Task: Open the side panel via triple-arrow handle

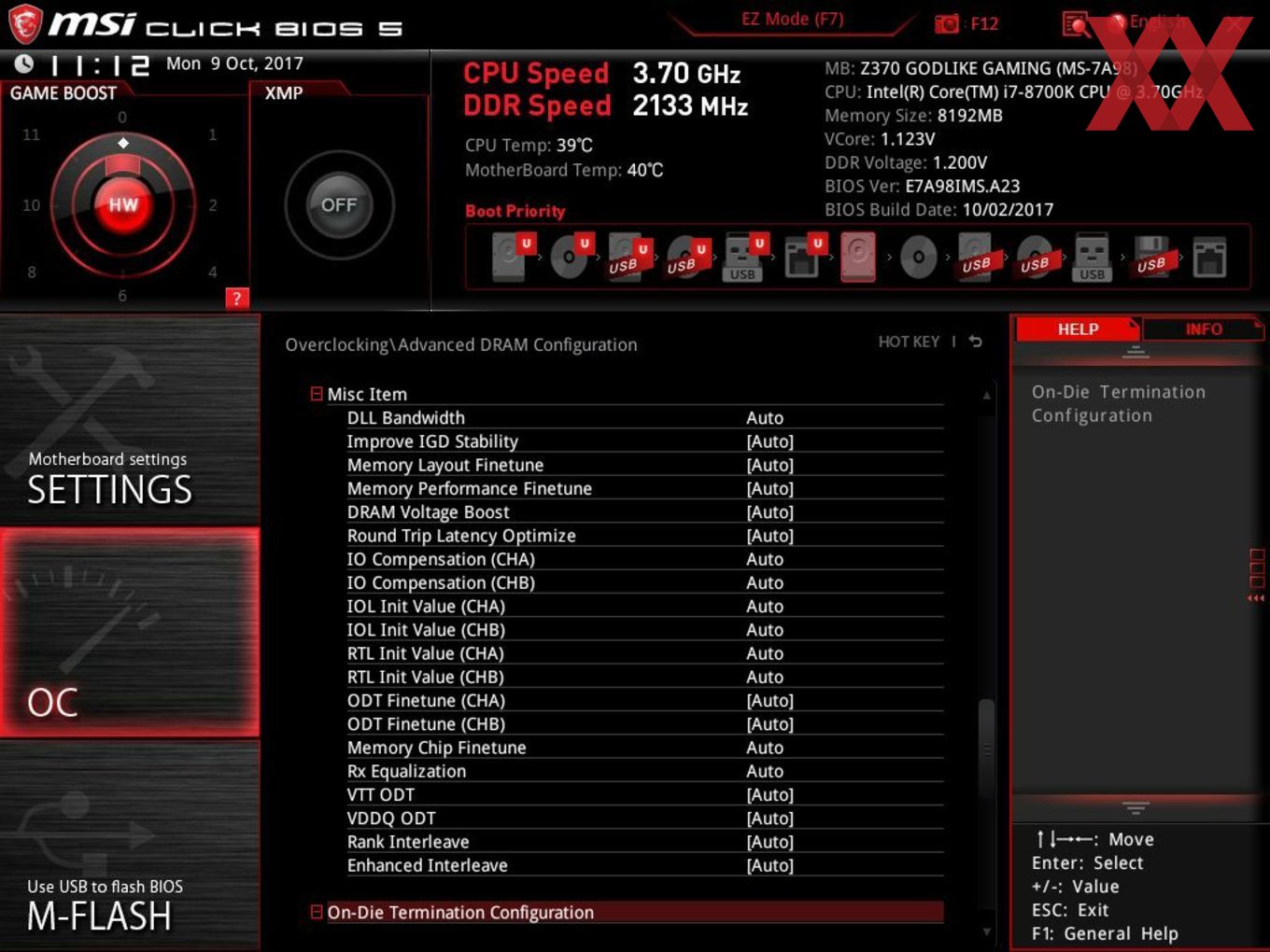Action: (1256, 598)
